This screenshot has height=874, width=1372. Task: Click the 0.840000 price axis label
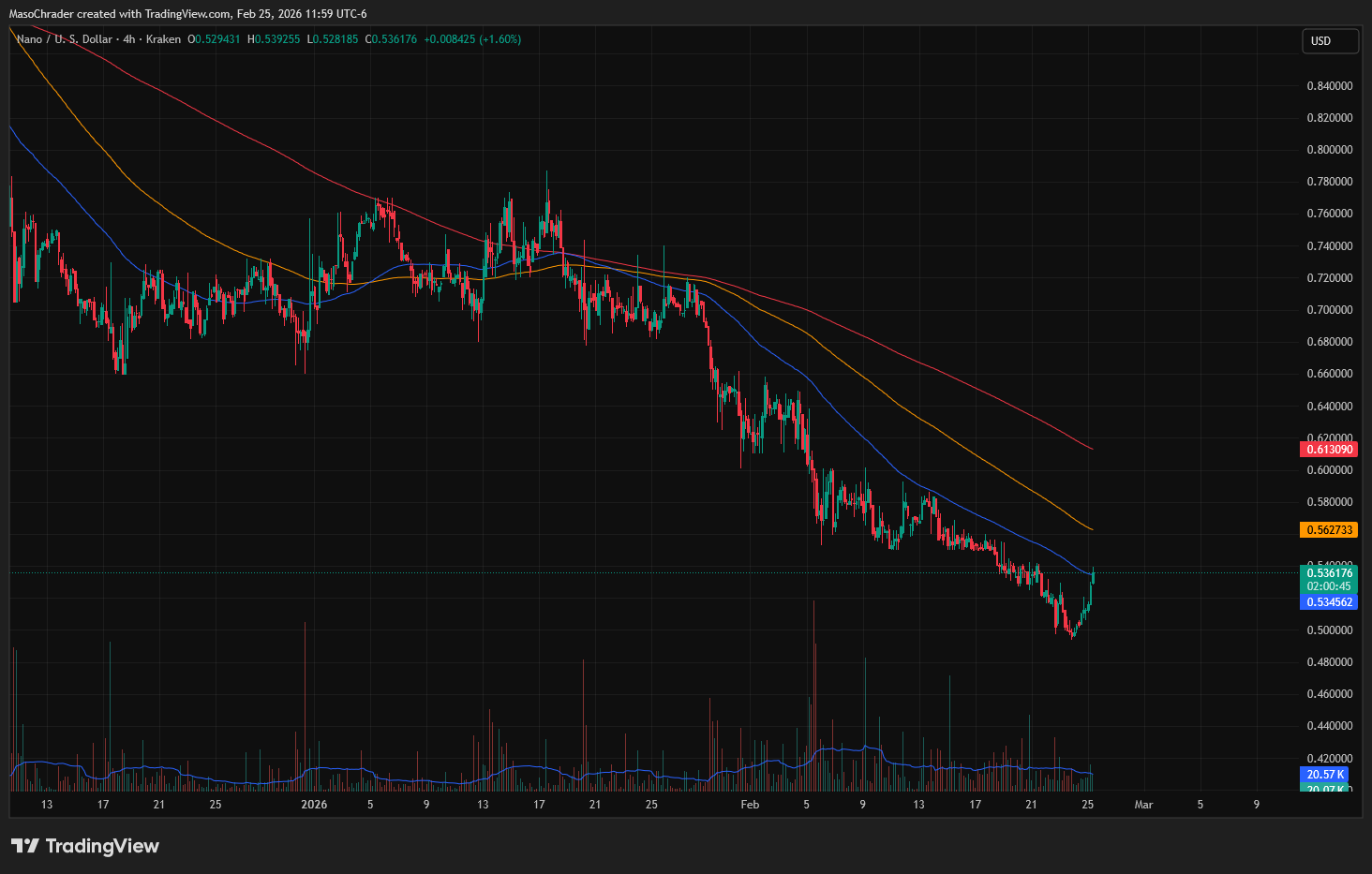[1330, 86]
